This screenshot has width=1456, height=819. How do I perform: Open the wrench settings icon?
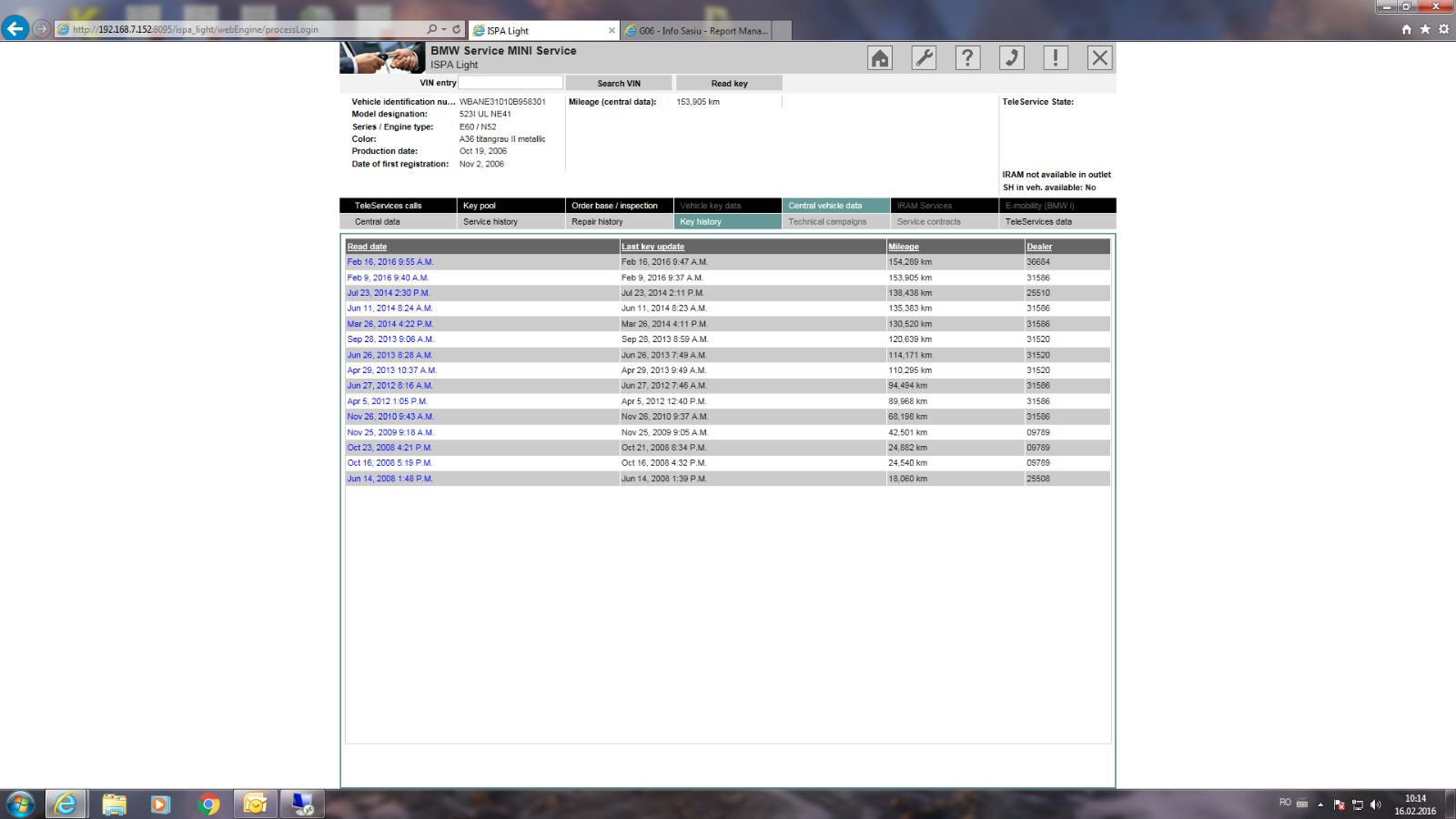924,58
